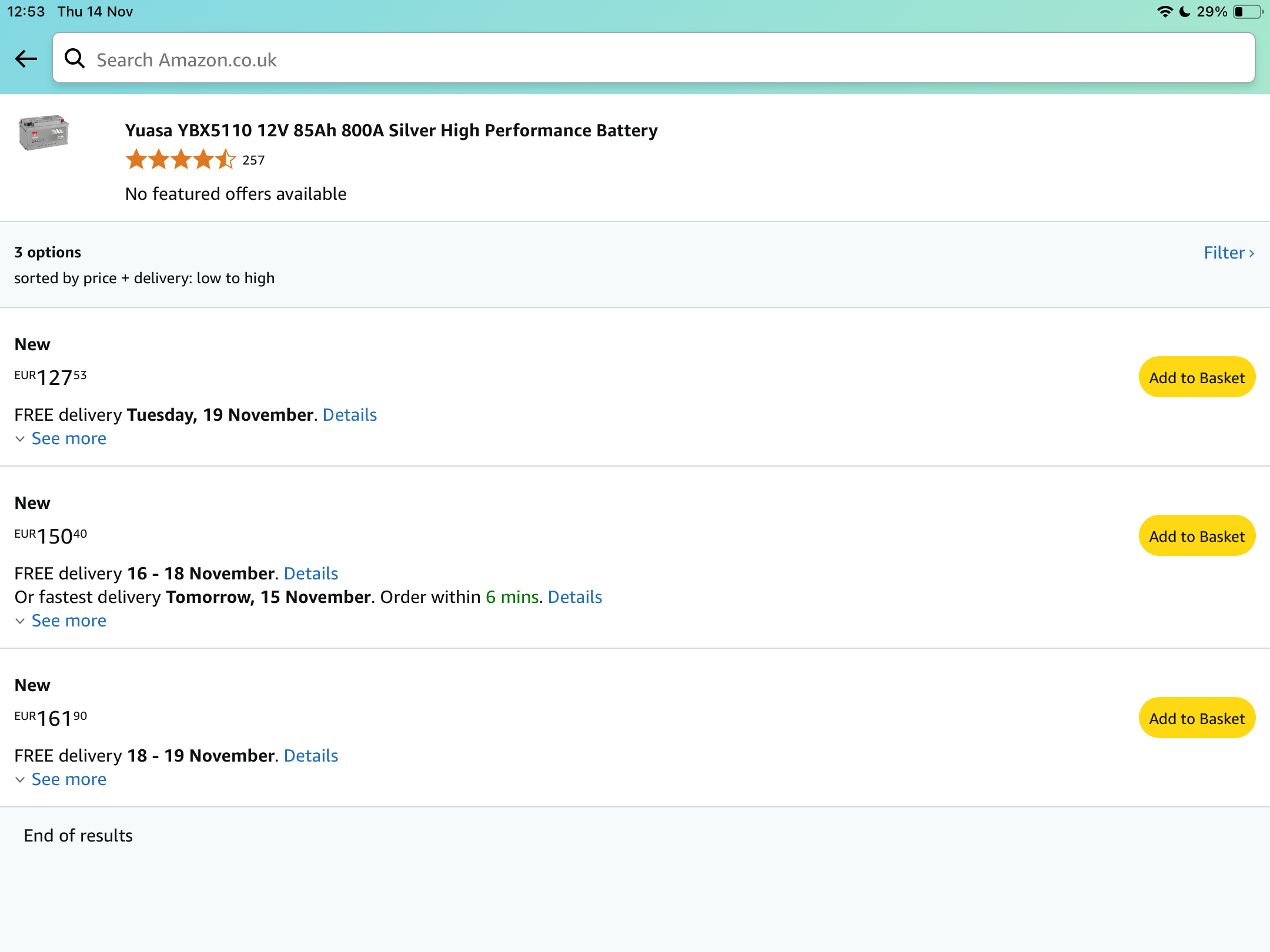
Task: Select the EUR 150.40 price
Action: (x=51, y=535)
